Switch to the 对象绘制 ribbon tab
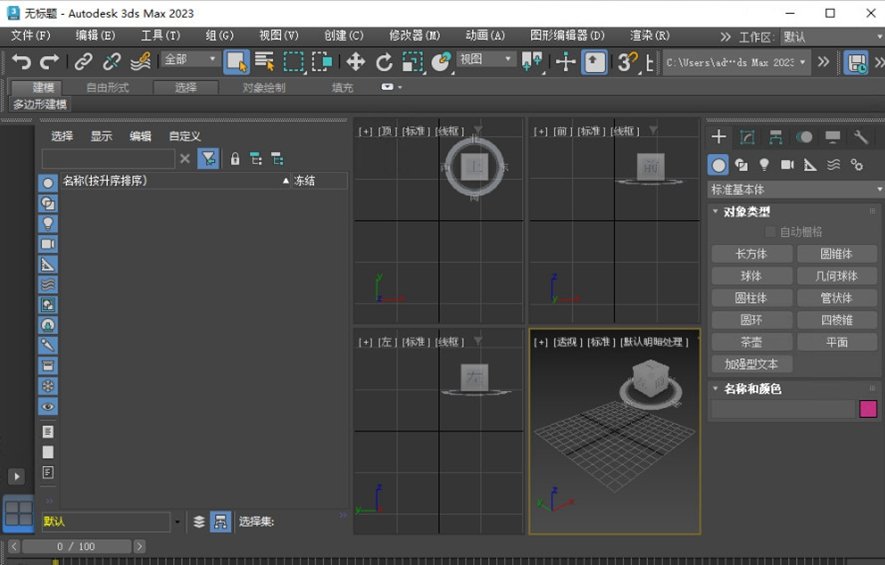 click(264, 87)
